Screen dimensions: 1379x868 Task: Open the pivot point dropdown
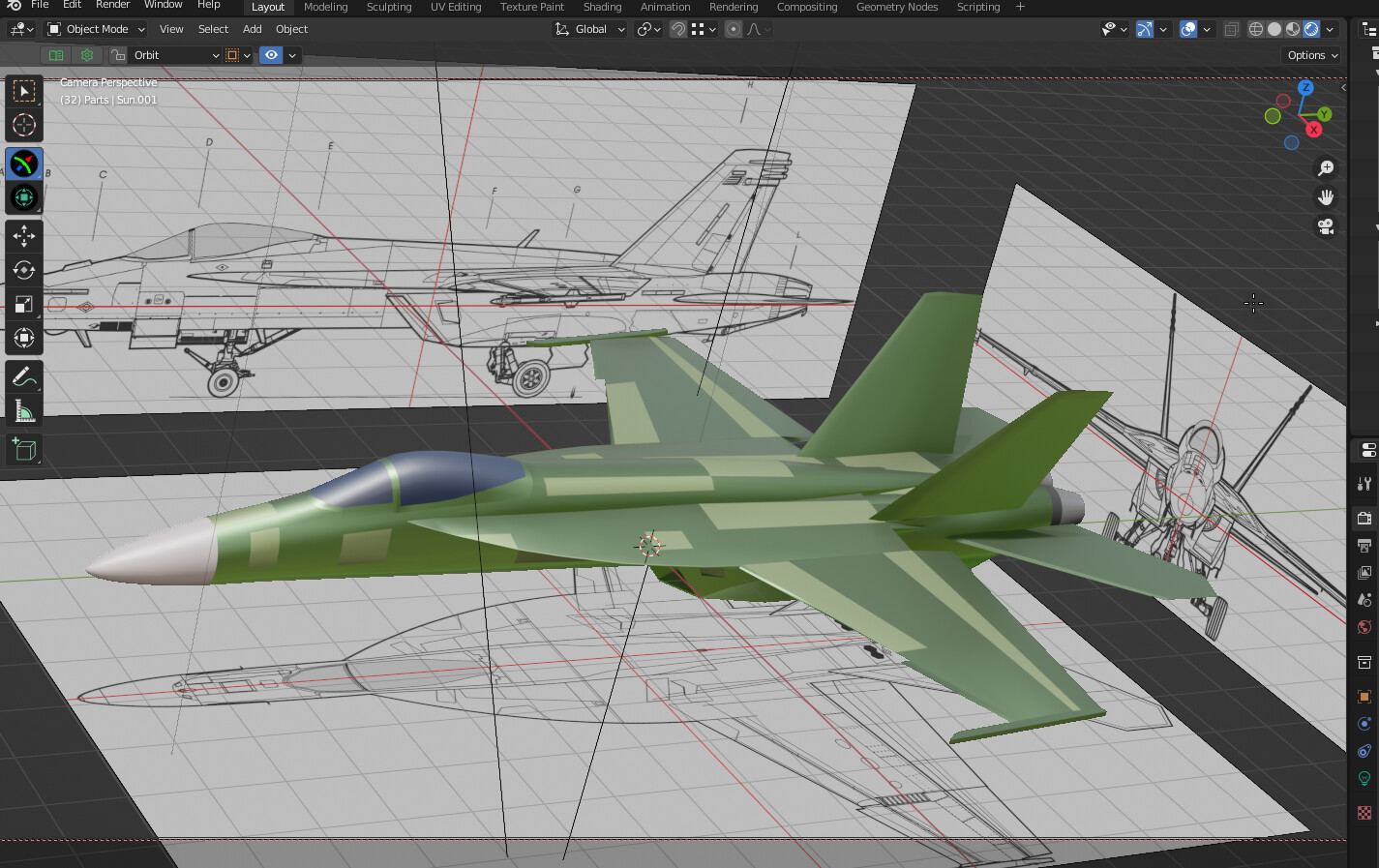649,29
